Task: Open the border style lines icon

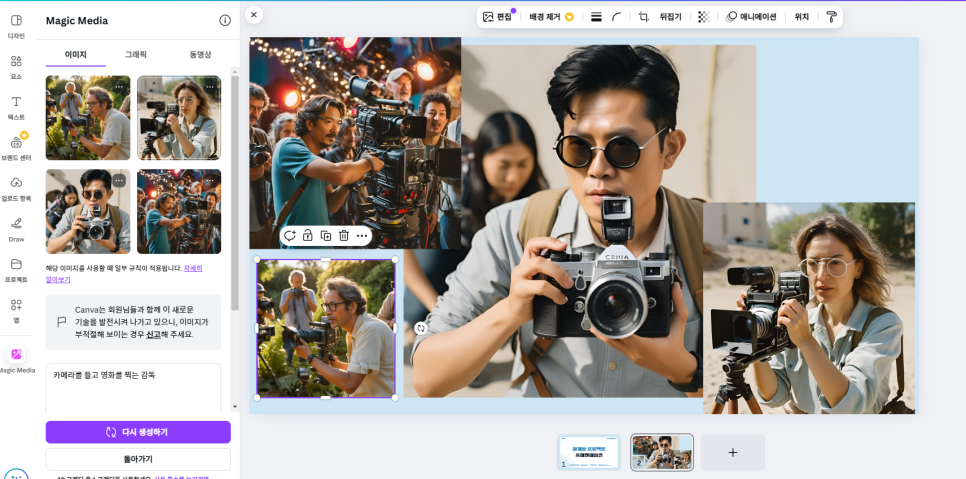Action: pos(596,17)
